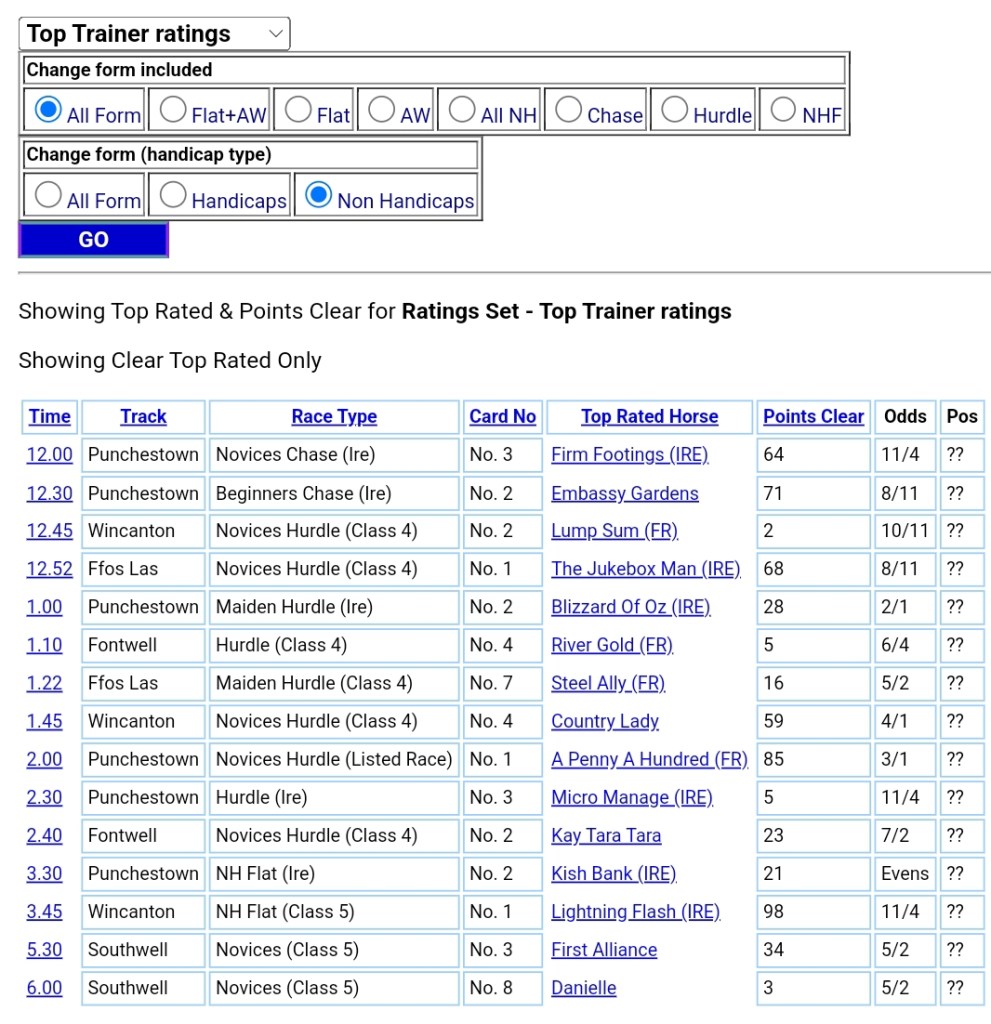
Task: Click the Card No column header
Action: 502,417
